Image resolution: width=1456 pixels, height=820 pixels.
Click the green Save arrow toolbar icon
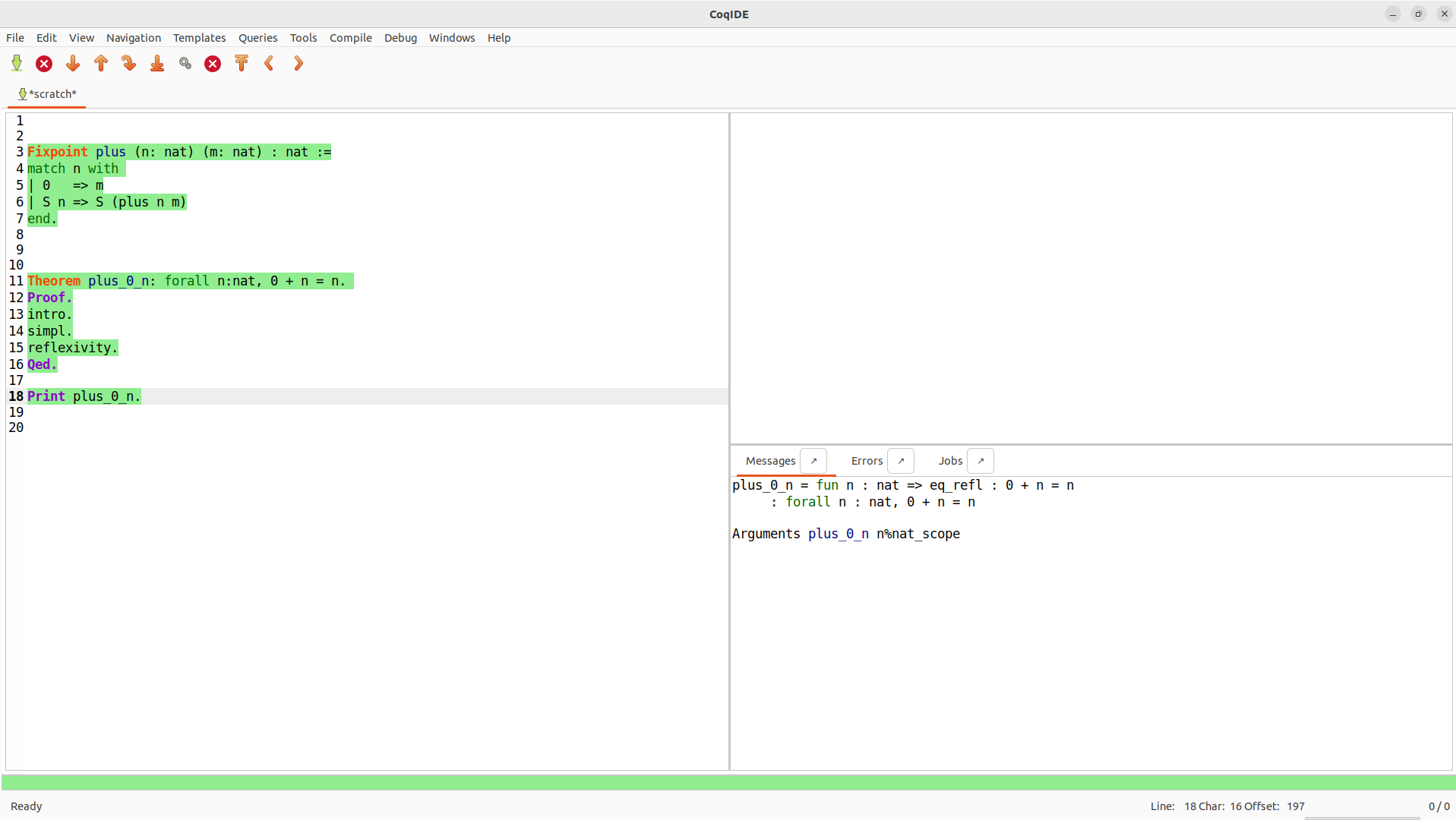pyautogui.click(x=17, y=64)
